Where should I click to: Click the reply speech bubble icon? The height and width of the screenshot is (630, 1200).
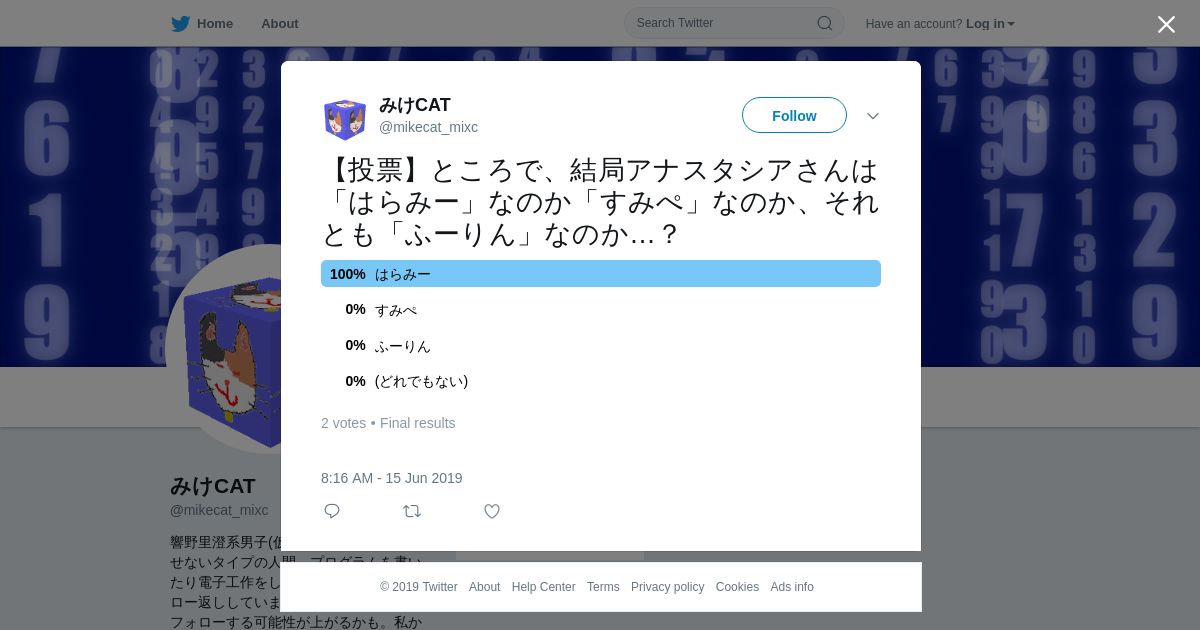coord(332,511)
